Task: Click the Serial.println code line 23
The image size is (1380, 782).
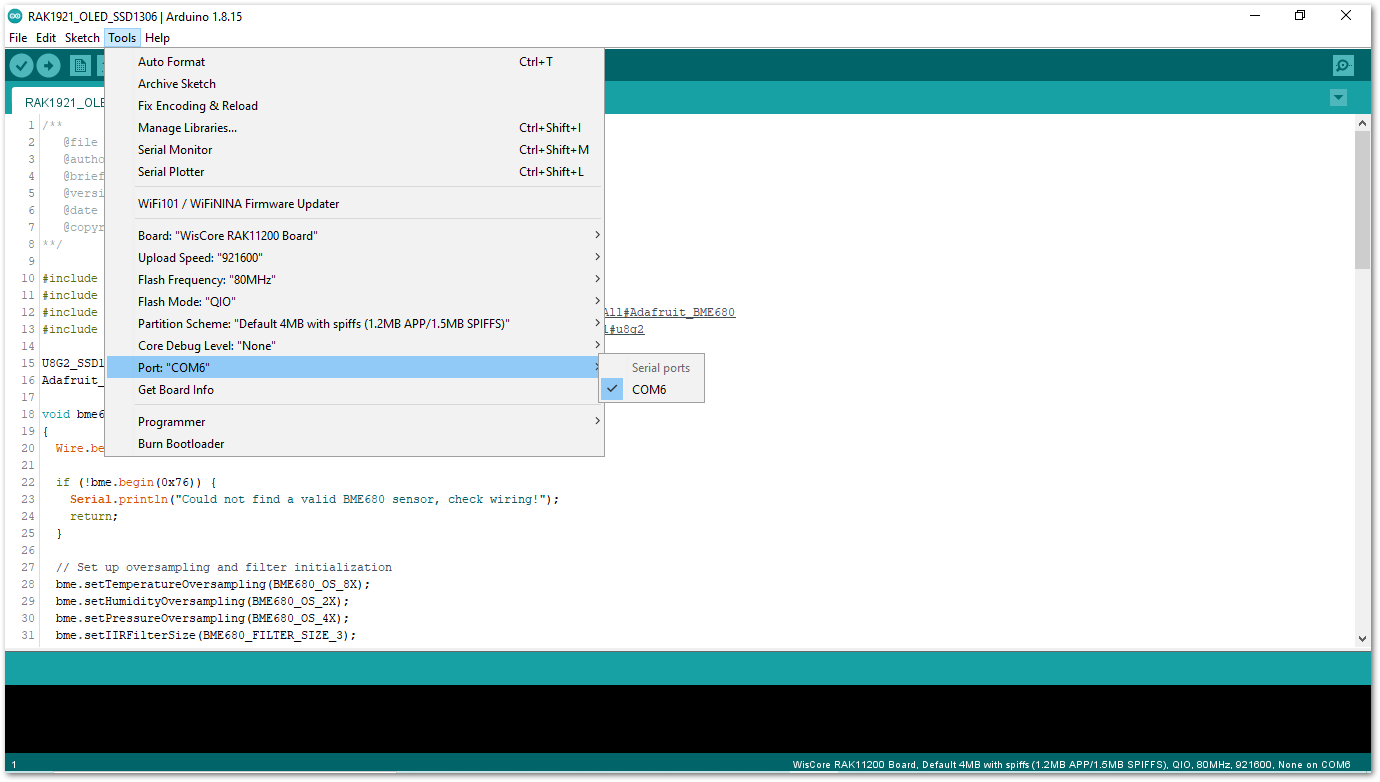Action: (314, 499)
